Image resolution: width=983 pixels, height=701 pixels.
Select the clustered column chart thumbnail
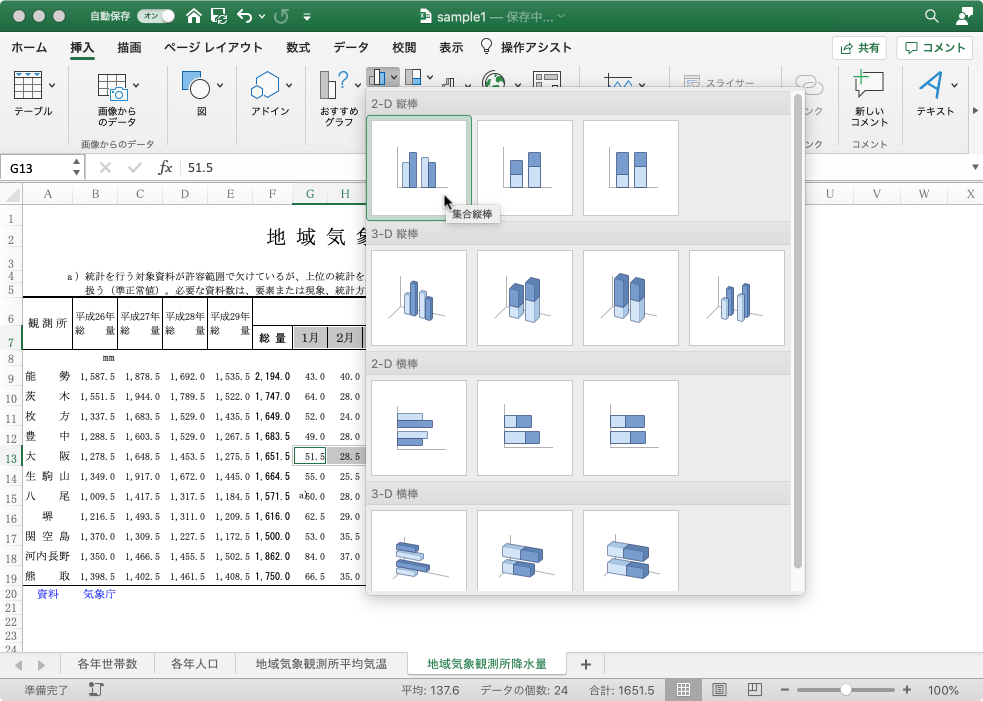[x=419, y=168]
